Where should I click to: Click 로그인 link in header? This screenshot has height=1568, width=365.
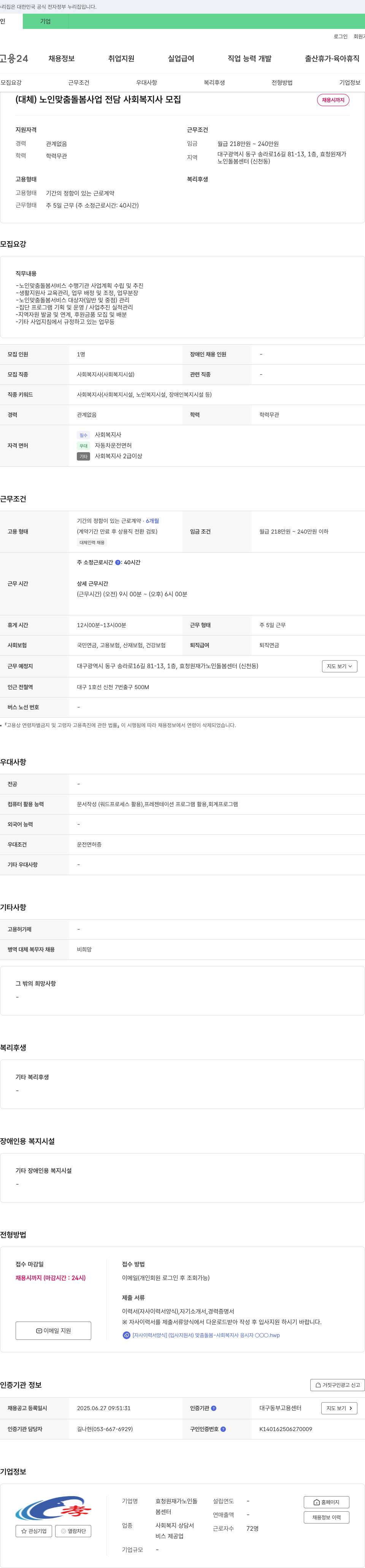click(341, 37)
